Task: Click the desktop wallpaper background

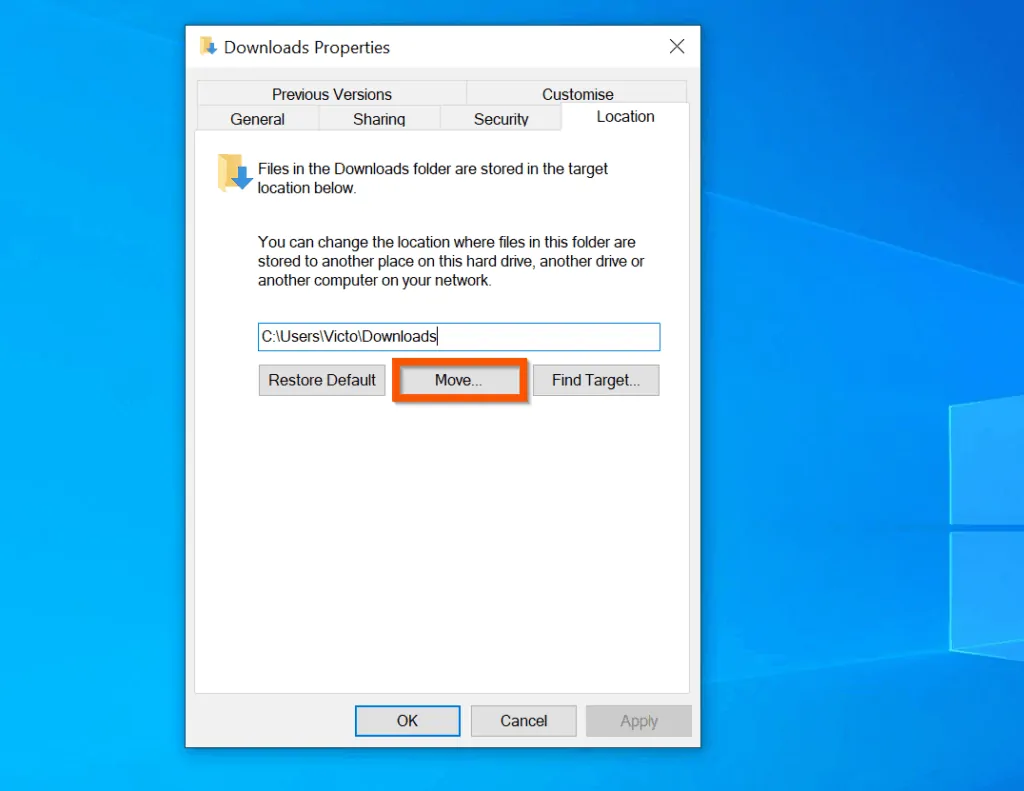Action: [90, 400]
